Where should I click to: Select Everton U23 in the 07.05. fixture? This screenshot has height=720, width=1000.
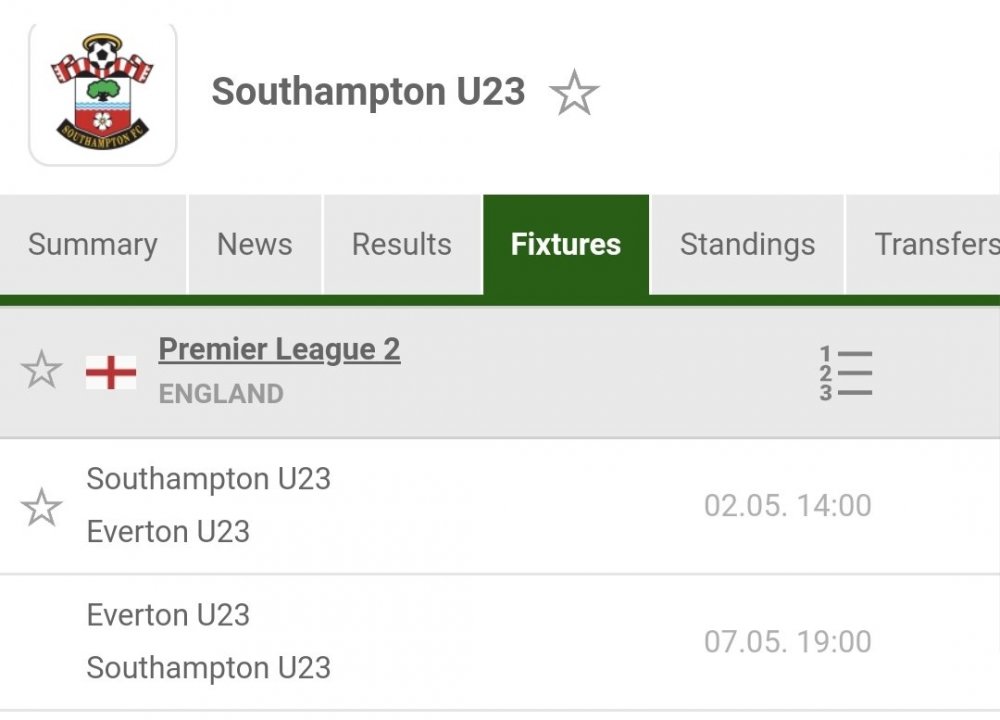click(x=168, y=615)
